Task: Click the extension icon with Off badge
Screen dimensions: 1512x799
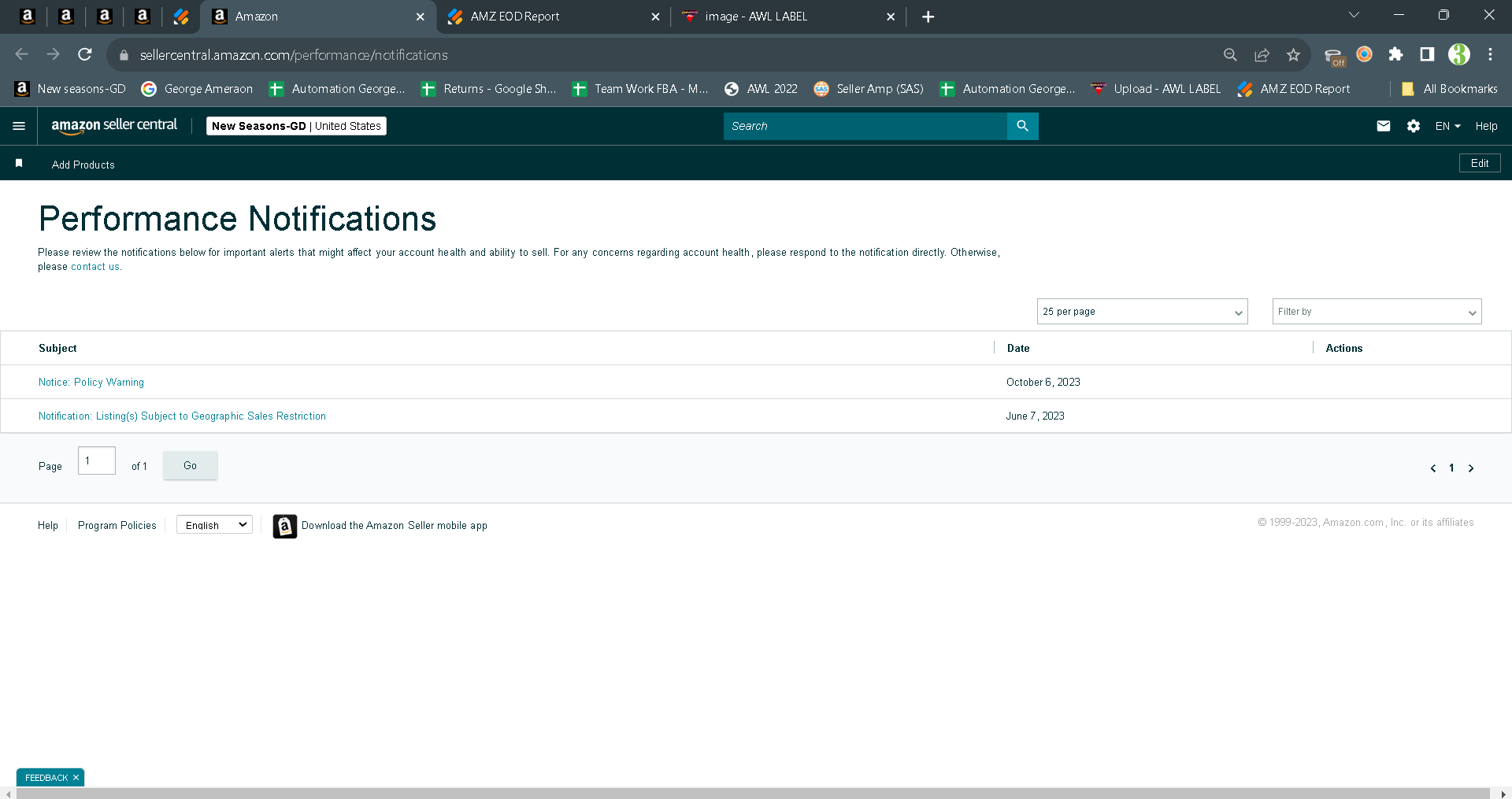Action: (x=1334, y=57)
